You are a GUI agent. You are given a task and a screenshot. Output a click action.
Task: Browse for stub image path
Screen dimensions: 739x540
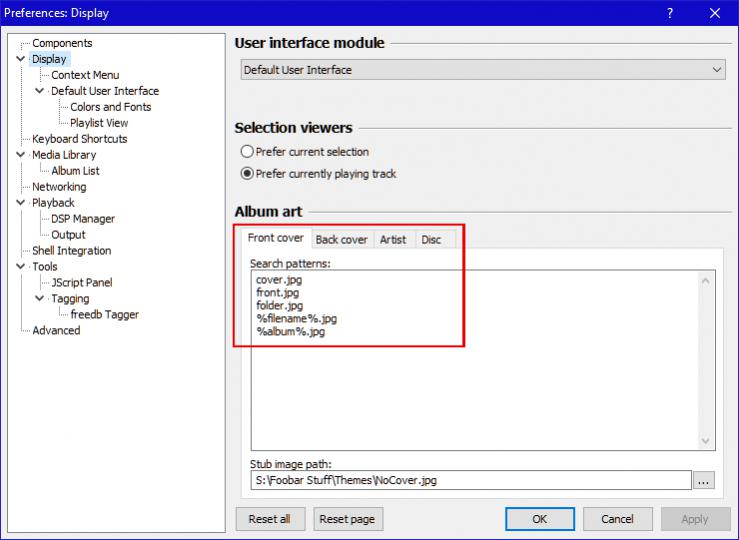click(x=704, y=481)
